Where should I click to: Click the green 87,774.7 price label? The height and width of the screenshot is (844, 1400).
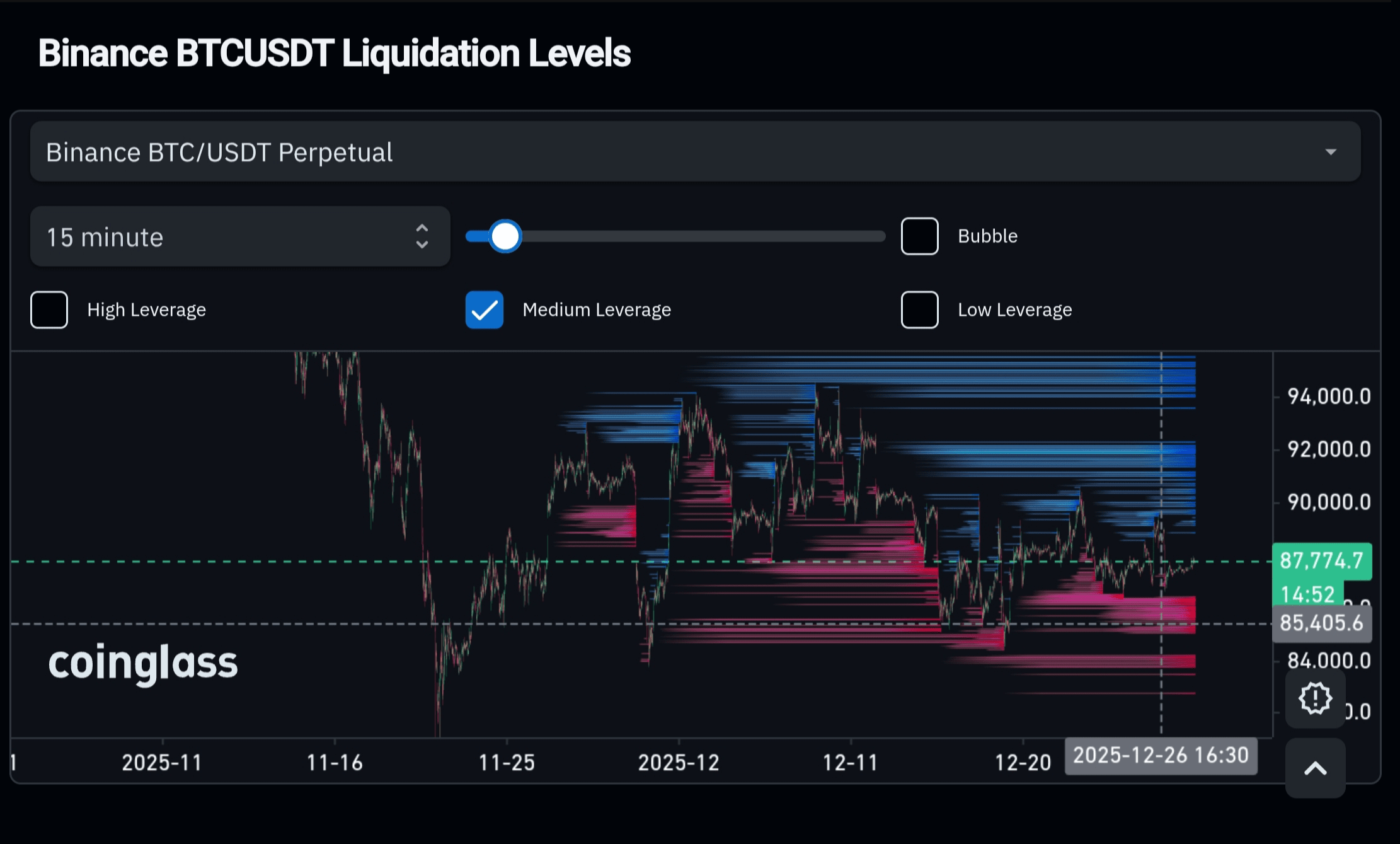(1321, 560)
